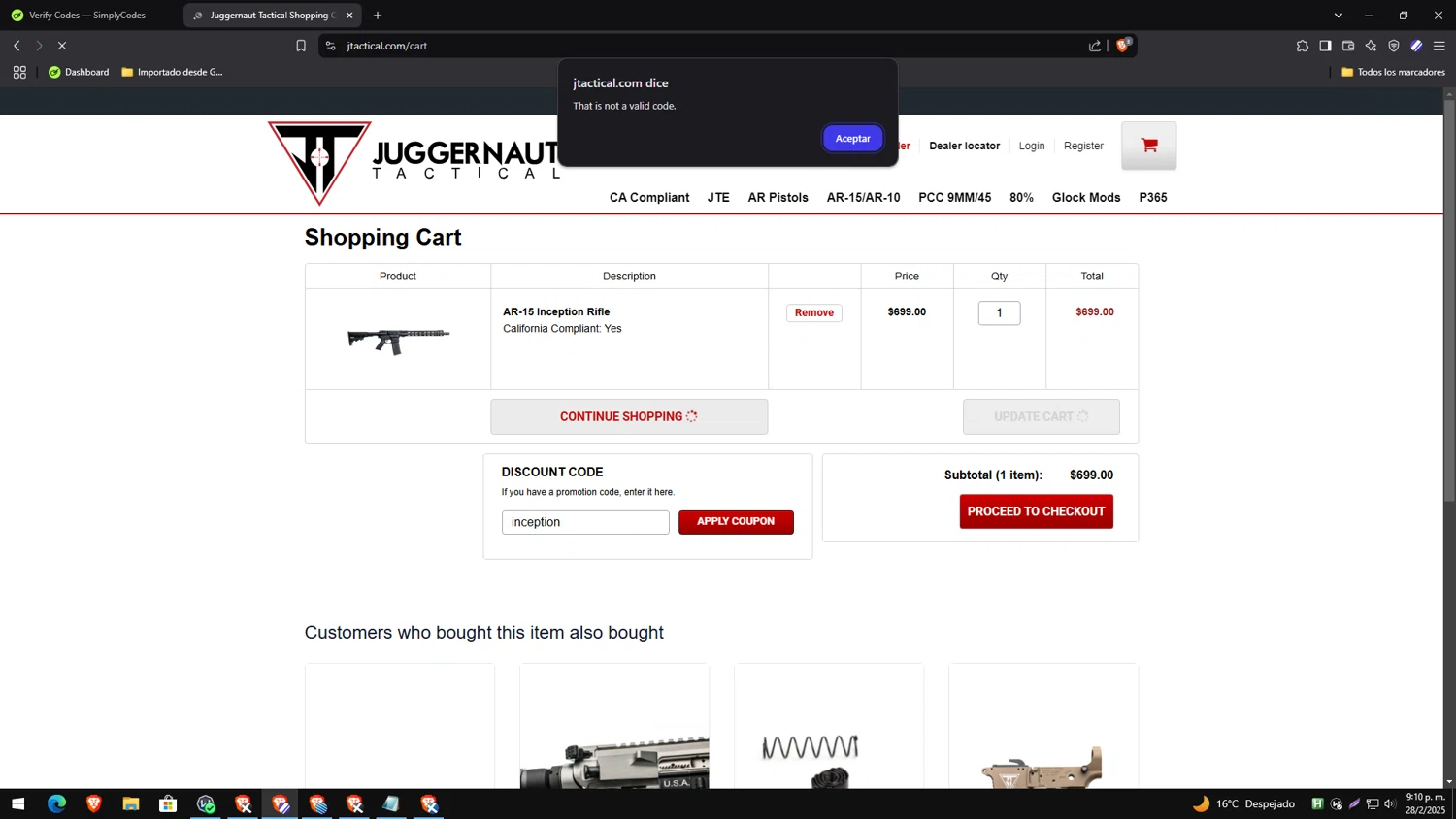Open the apps grid icon in the bookmarks bar
Screen dimensions: 1456x819
[19, 72]
